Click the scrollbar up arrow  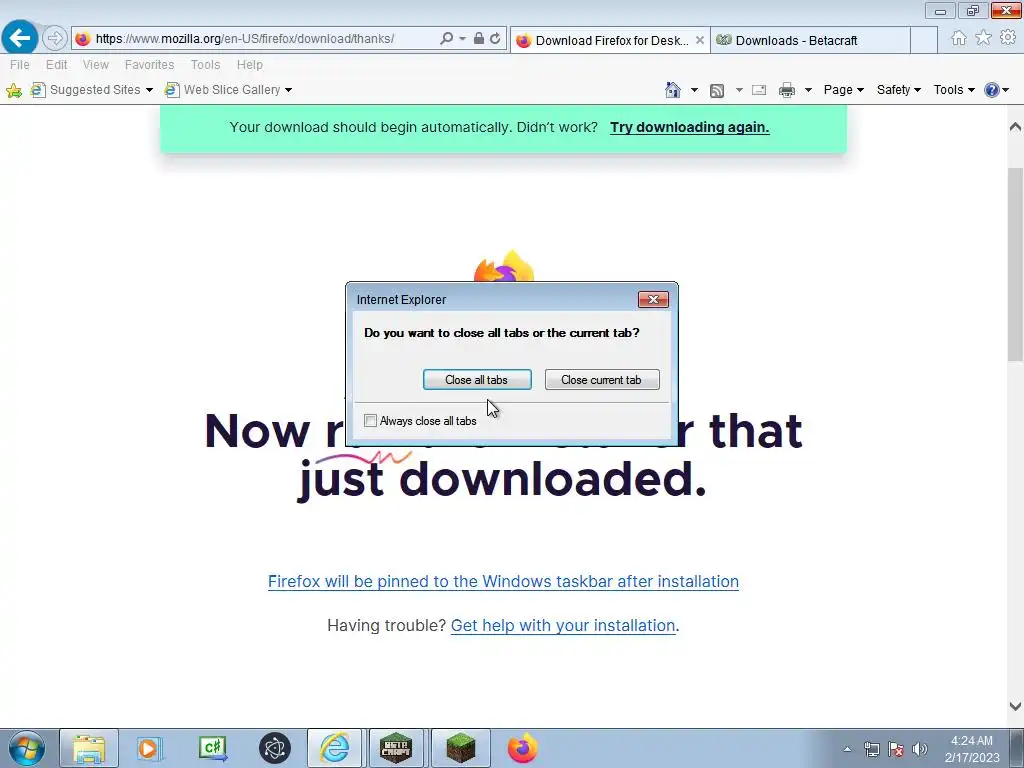1015,127
